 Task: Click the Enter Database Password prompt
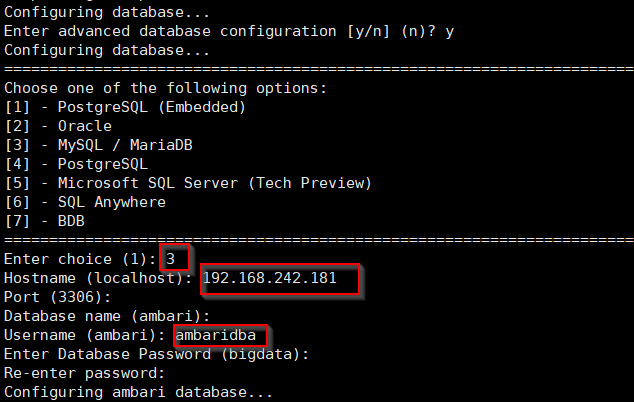(156, 354)
